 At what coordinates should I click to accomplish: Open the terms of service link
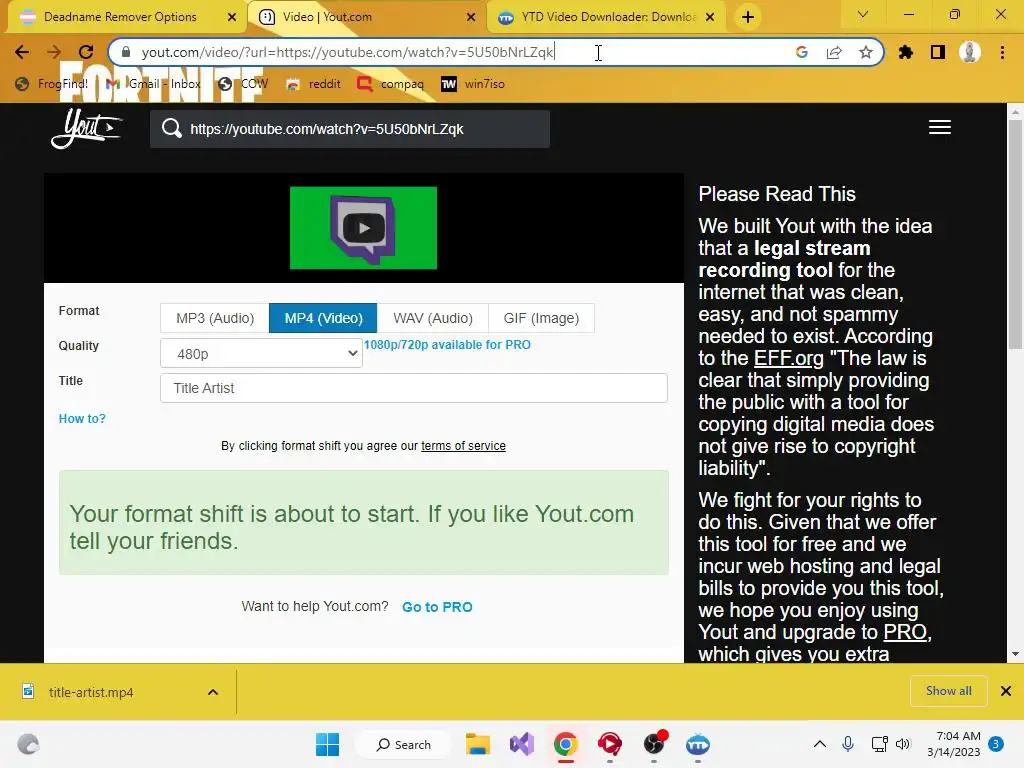463,445
